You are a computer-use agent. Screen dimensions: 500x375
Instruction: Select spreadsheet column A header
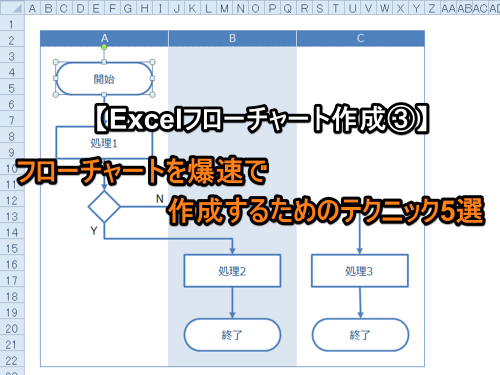pyautogui.click(x=32, y=8)
